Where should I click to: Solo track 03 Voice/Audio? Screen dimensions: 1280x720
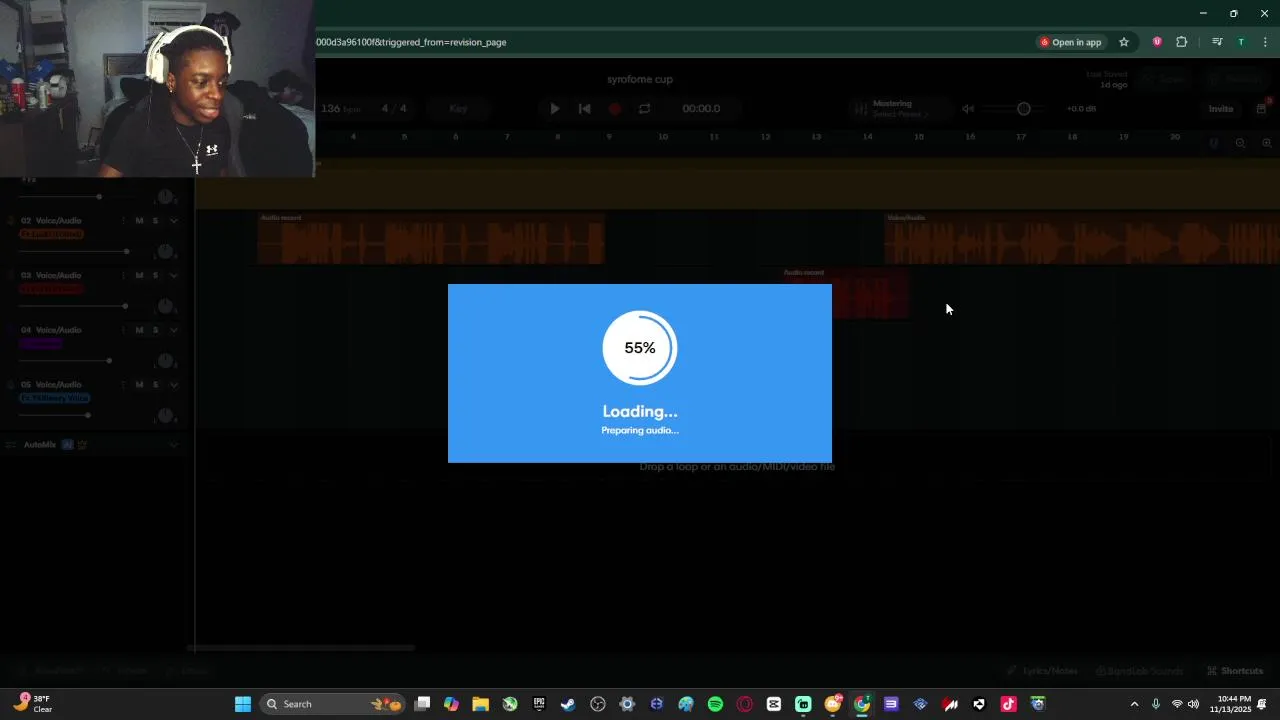[155, 275]
